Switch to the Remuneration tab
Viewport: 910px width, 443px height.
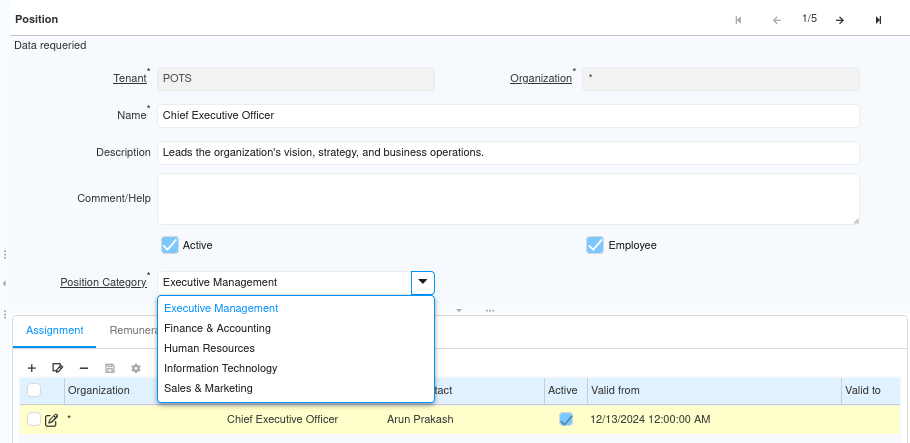click(x=134, y=330)
